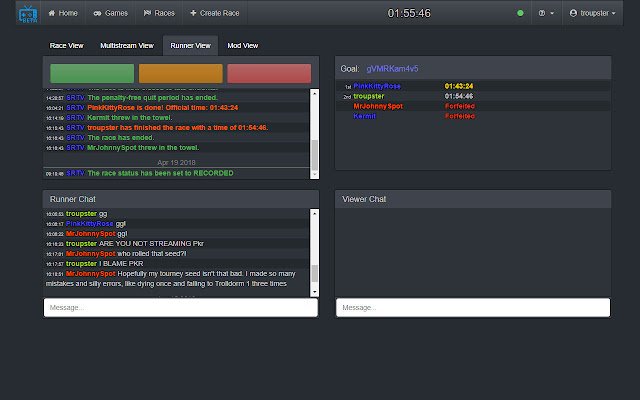Viewport: 640px width, 400px height.
Task: Click log line about RECORDED status
Action: click(160, 173)
